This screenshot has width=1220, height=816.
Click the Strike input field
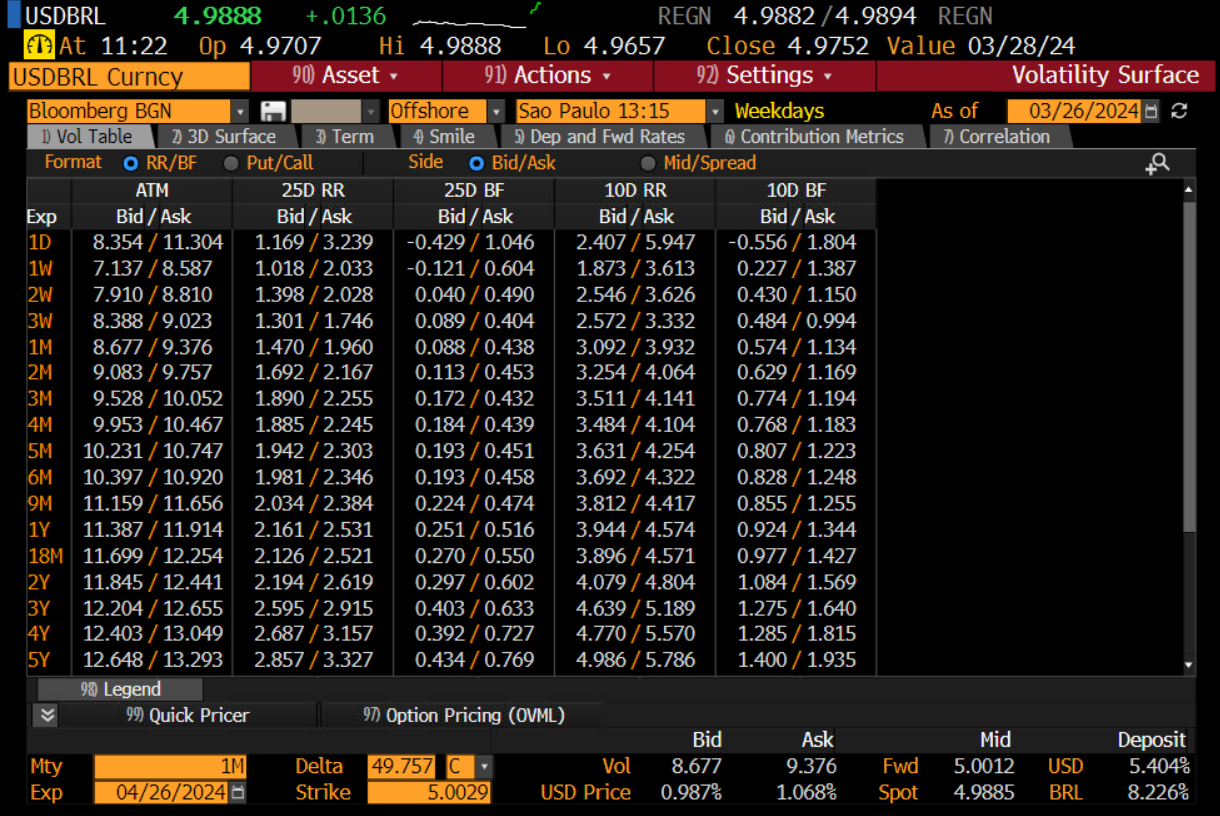coord(429,793)
